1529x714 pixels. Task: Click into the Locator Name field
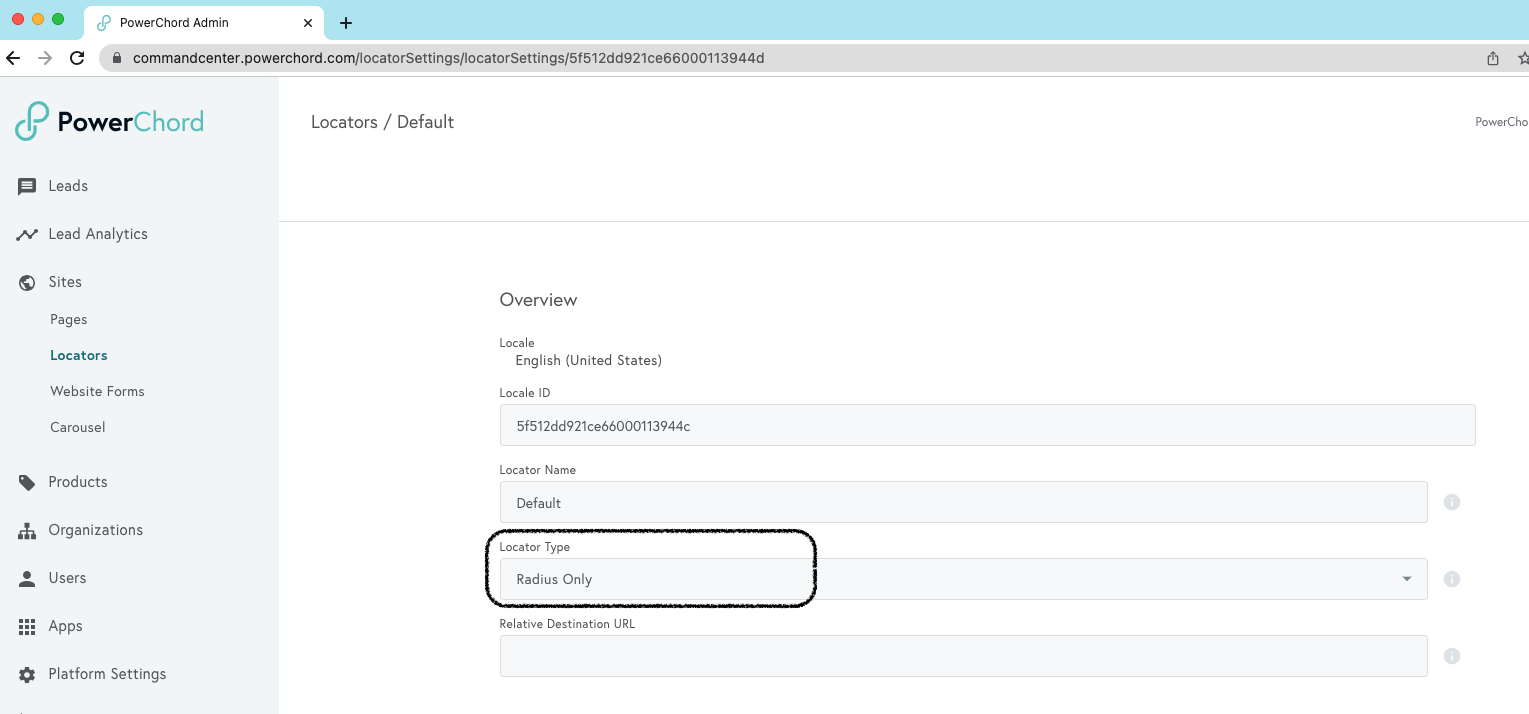pos(963,502)
